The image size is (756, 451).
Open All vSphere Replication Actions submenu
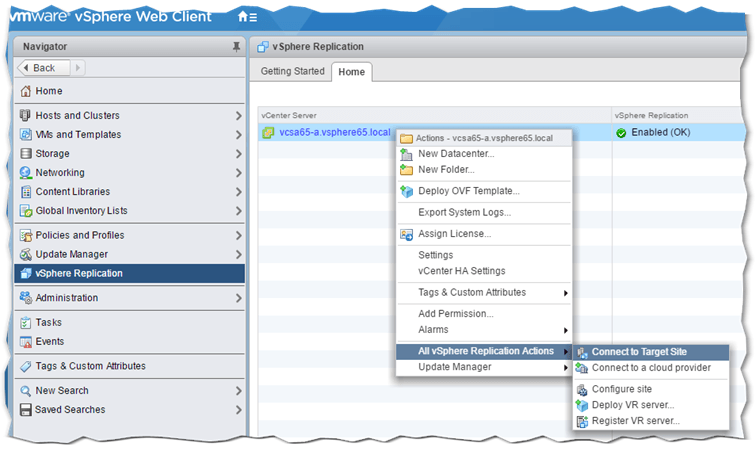pyautogui.click(x=484, y=351)
